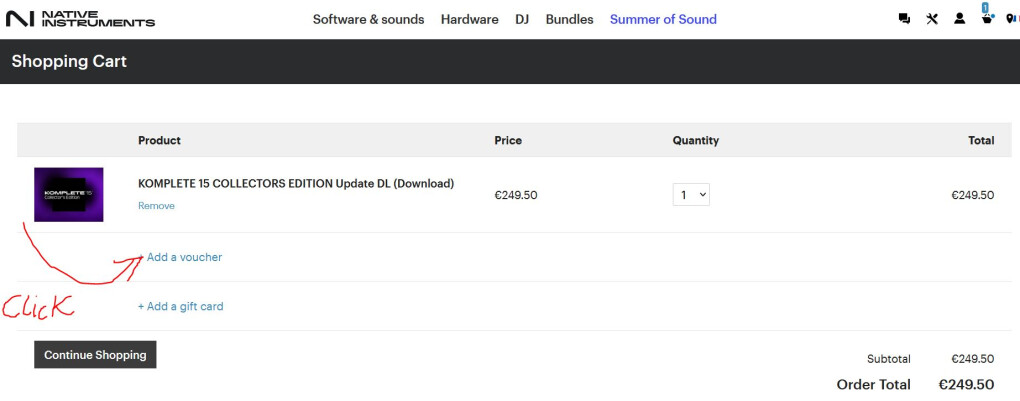The width and height of the screenshot is (1020, 401).
Task: Expand the Add a voucher option
Action: 180,257
